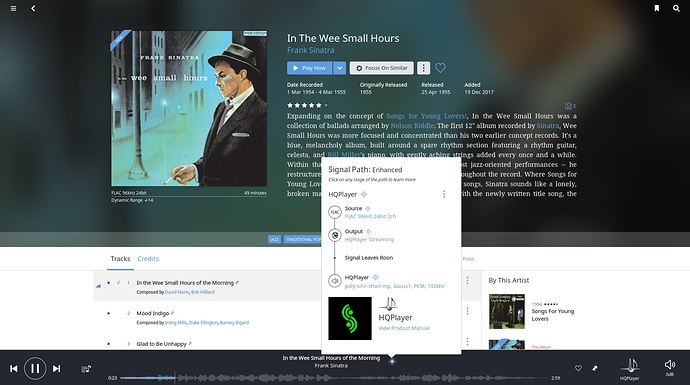The image size is (690, 385).
Task: Open Songs For Young Lovers album cover
Action: tap(507, 312)
